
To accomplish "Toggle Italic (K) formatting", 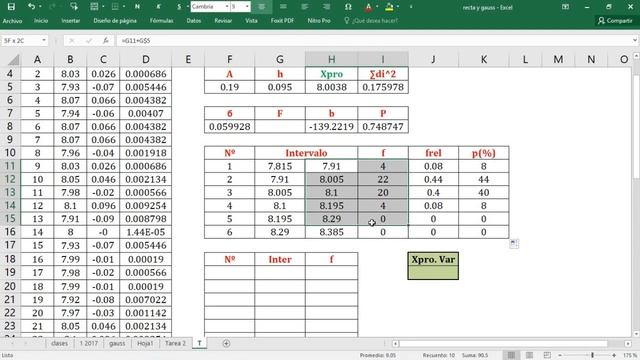I will (x=158, y=7).
